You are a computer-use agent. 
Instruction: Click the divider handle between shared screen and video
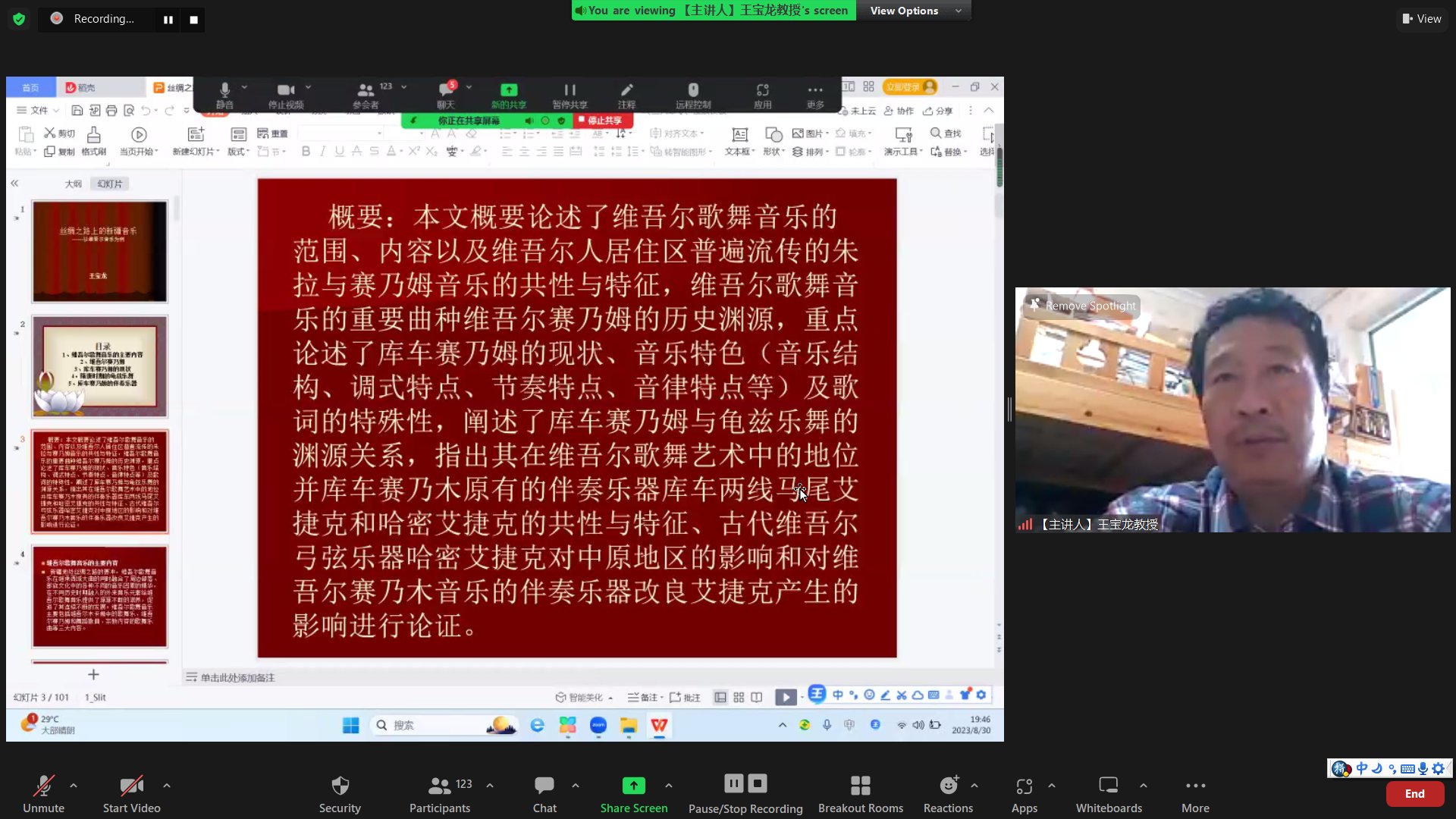[1009, 409]
